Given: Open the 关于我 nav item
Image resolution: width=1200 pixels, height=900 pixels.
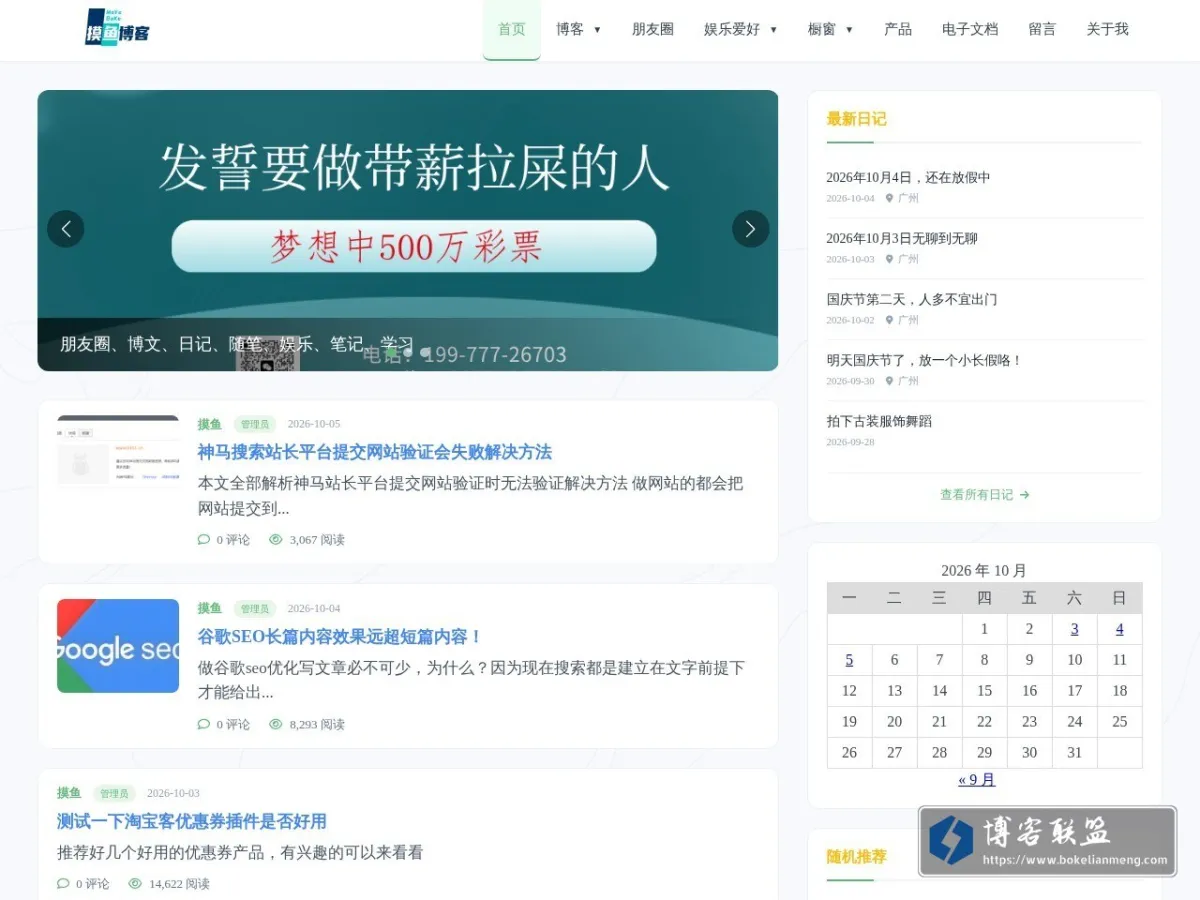Looking at the screenshot, I should pos(1107,30).
